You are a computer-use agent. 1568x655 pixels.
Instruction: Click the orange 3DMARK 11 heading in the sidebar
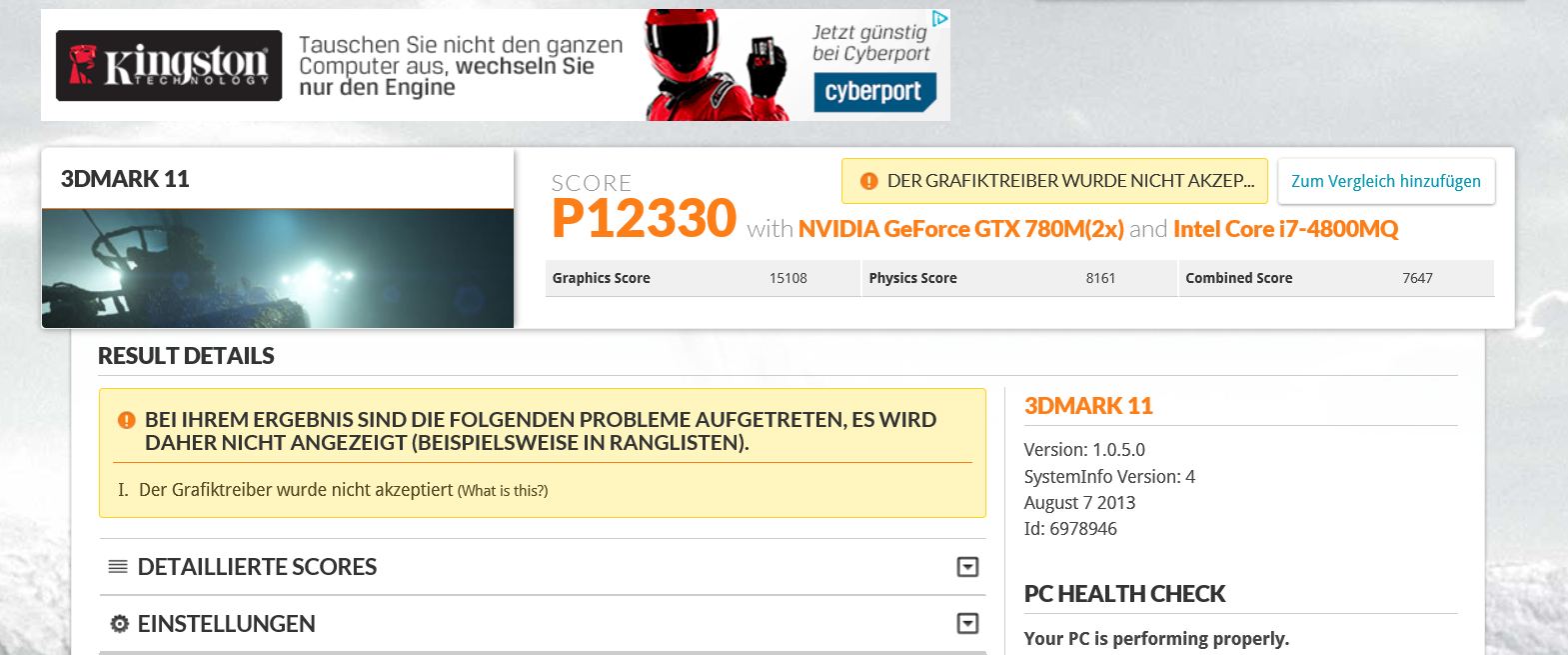(1088, 406)
